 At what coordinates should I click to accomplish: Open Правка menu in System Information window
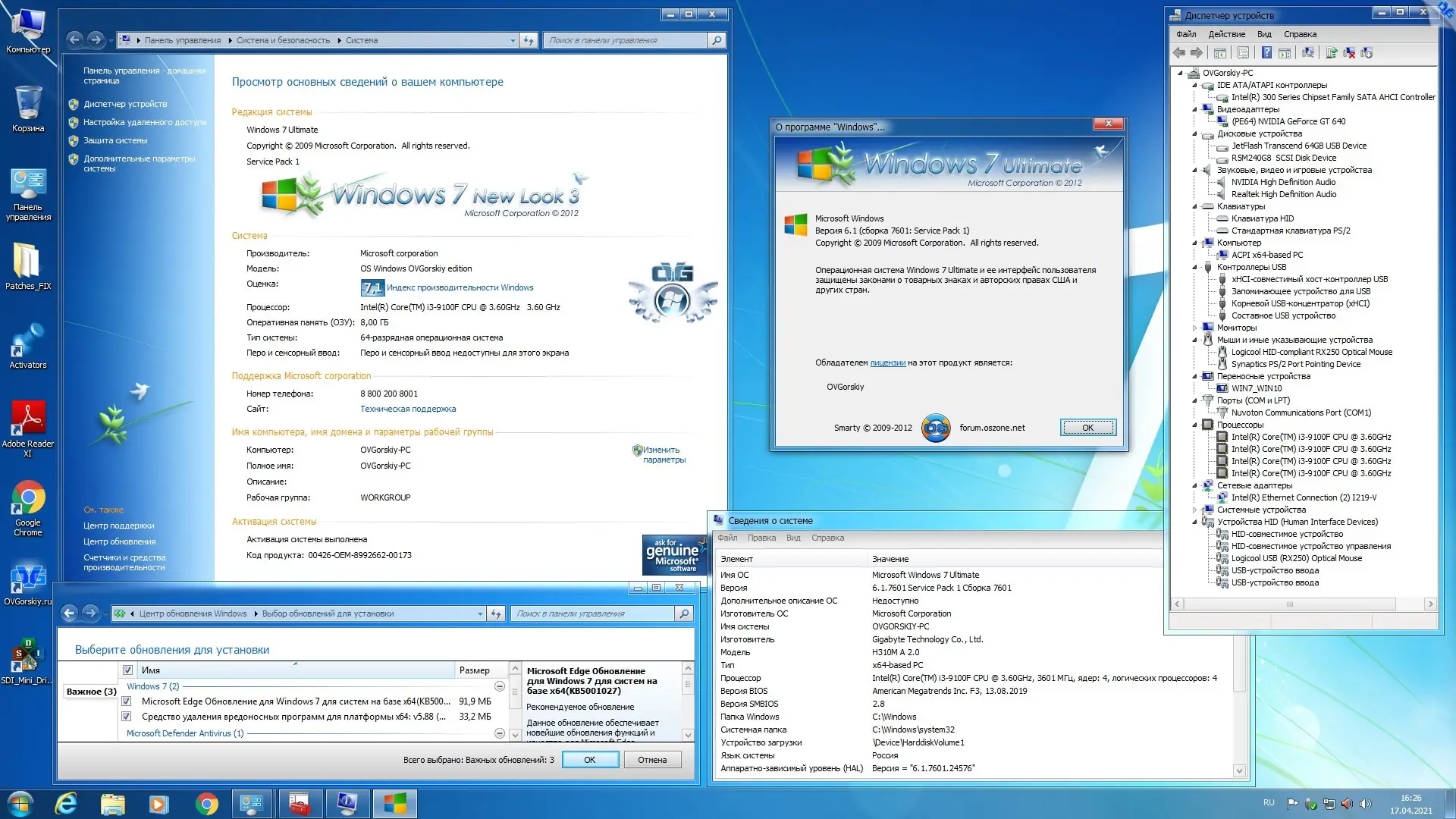click(x=761, y=538)
